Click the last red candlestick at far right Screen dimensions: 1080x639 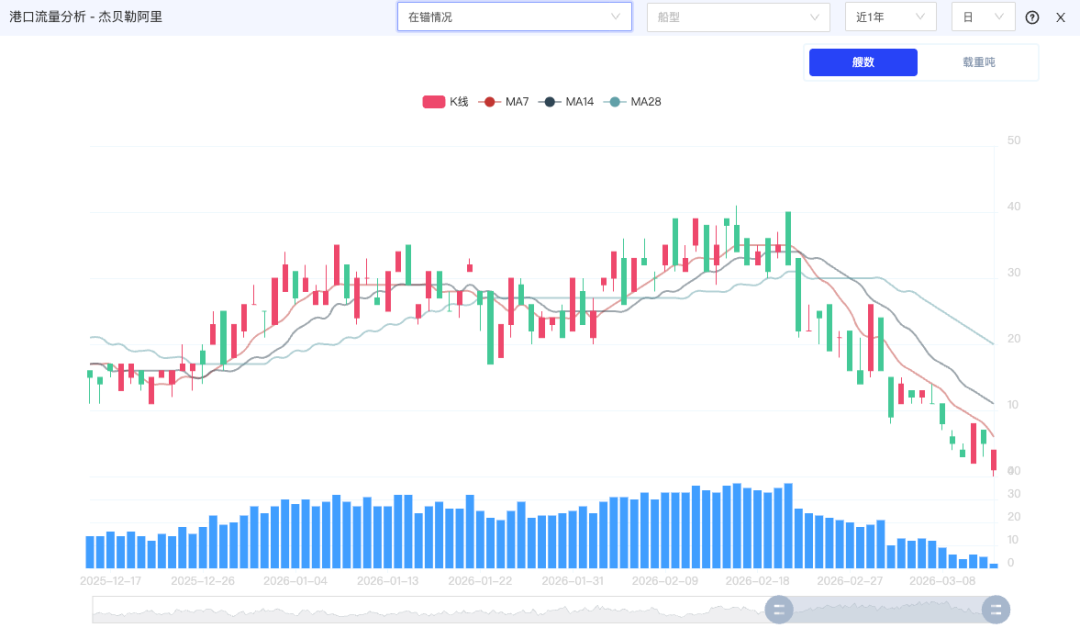click(x=994, y=460)
